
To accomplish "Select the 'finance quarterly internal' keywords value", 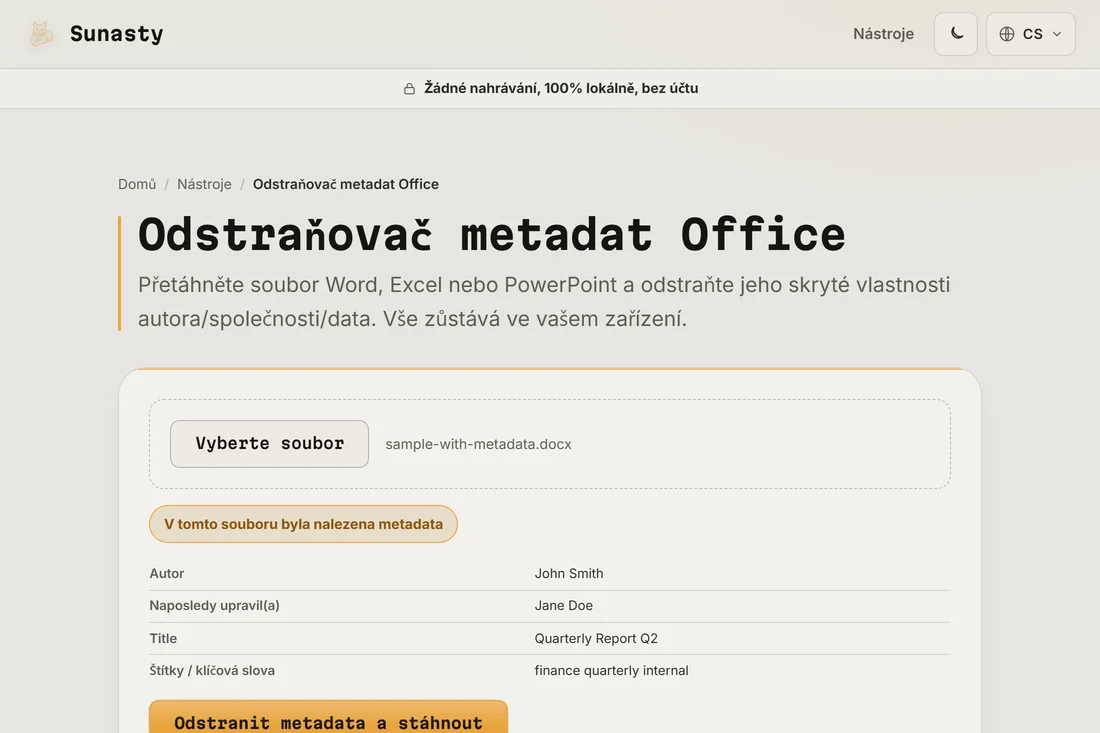I will (x=612, y=671).
